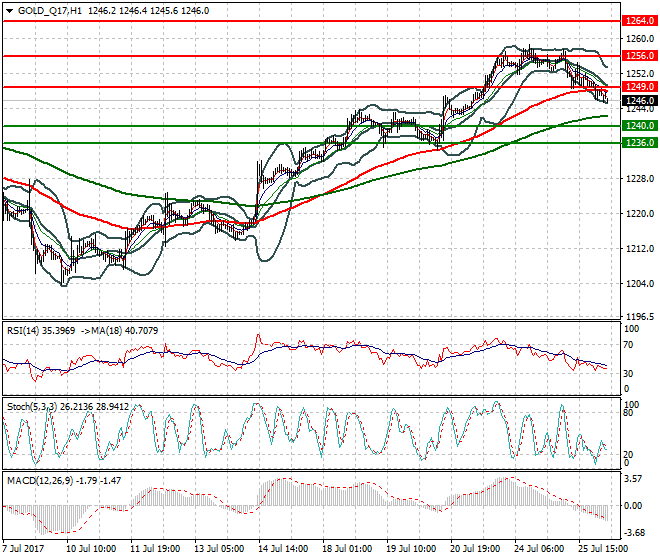This screenshot has width=660, height=560.
Task: Select the 24 Jul 06:00 time axis label
Action: tap(539, 549)
